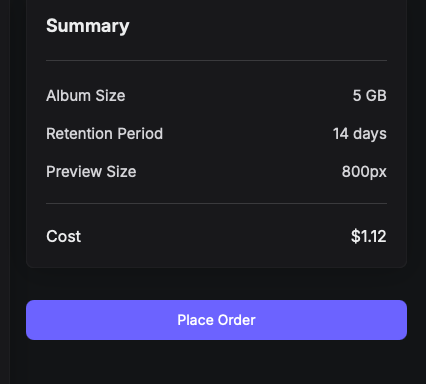
Task: Click the word Period in Retention Period
Action: point(140,134)
